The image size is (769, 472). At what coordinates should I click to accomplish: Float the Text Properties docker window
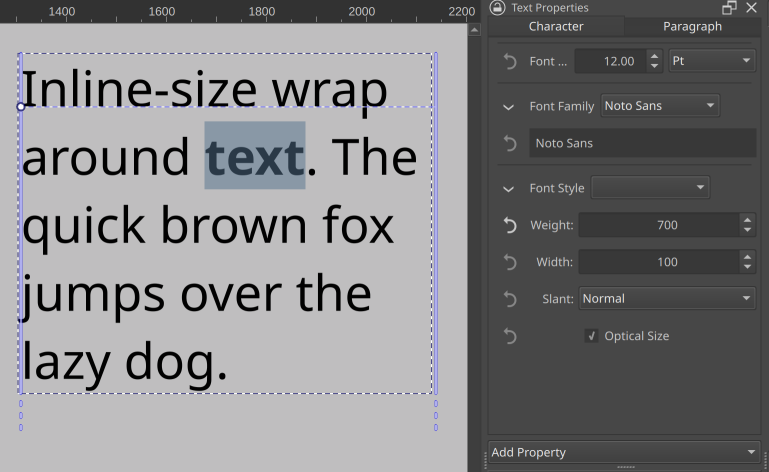point(729,7)
